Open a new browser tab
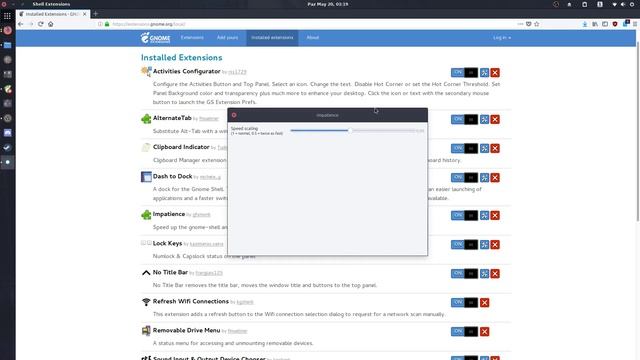The image size is (640, 360). [x=96, y=14]
